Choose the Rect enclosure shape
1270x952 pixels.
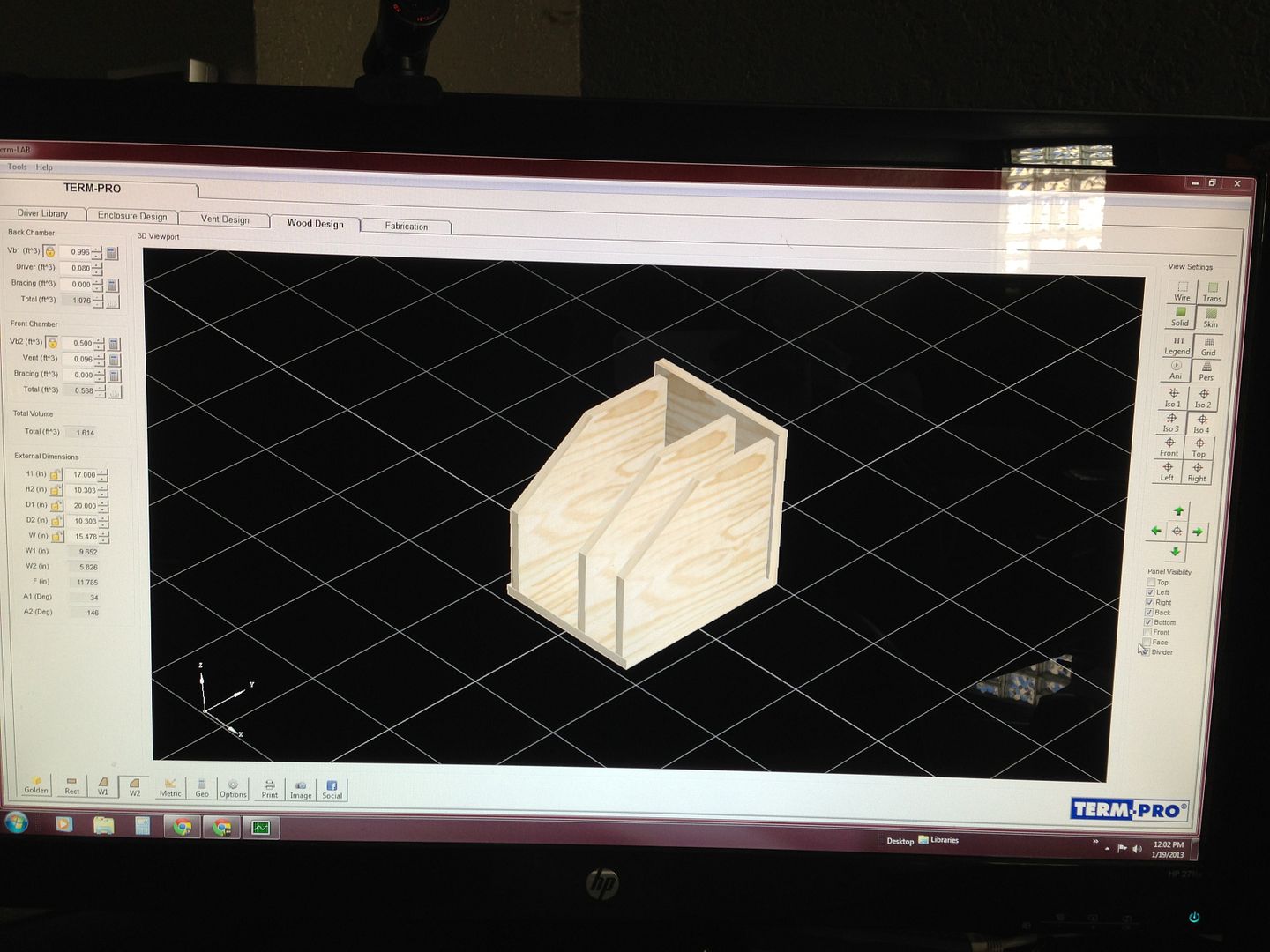[72, 785]
